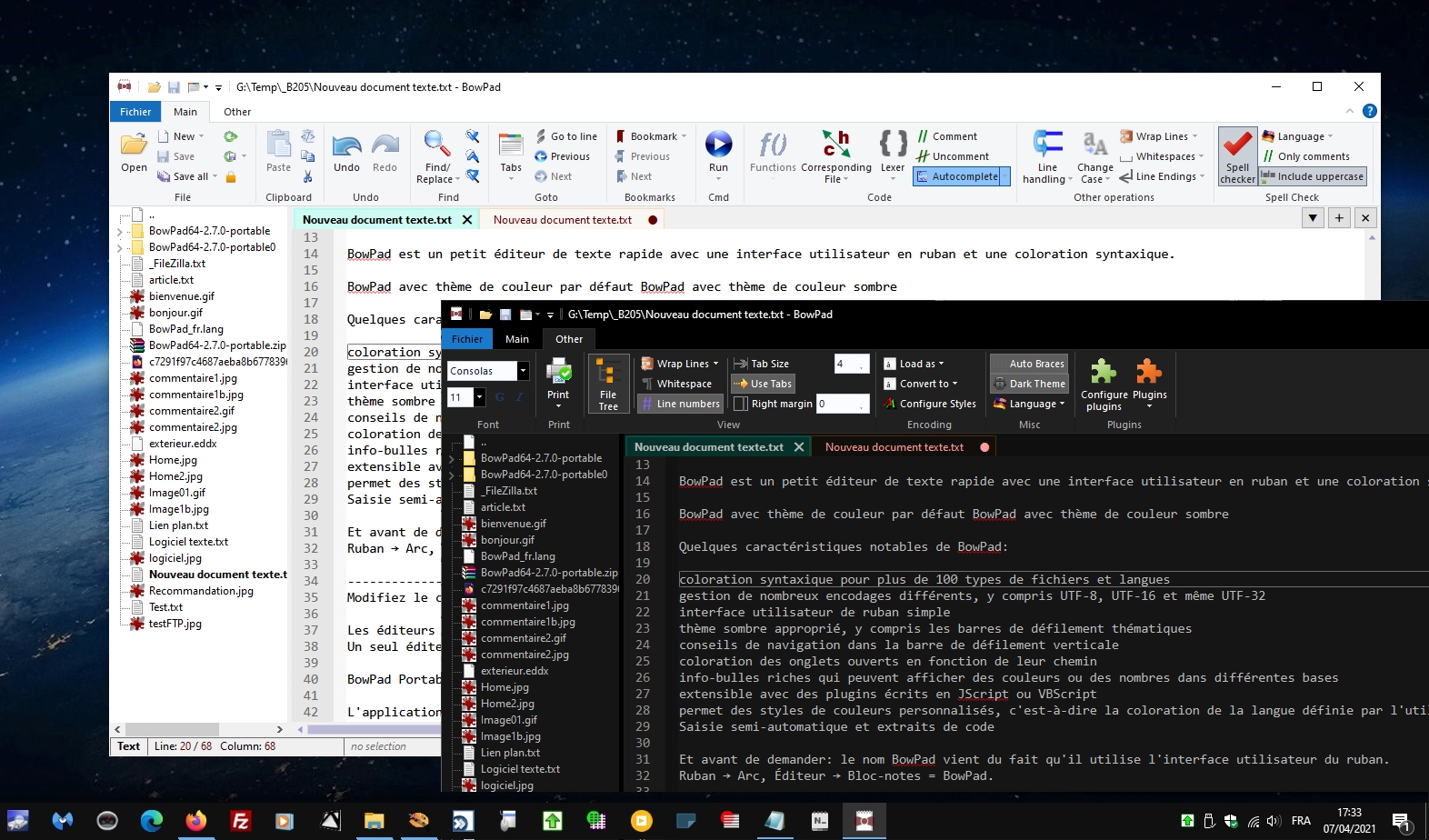
Task: Open the Bookmark dropdown
Action: tap(651, 136)
